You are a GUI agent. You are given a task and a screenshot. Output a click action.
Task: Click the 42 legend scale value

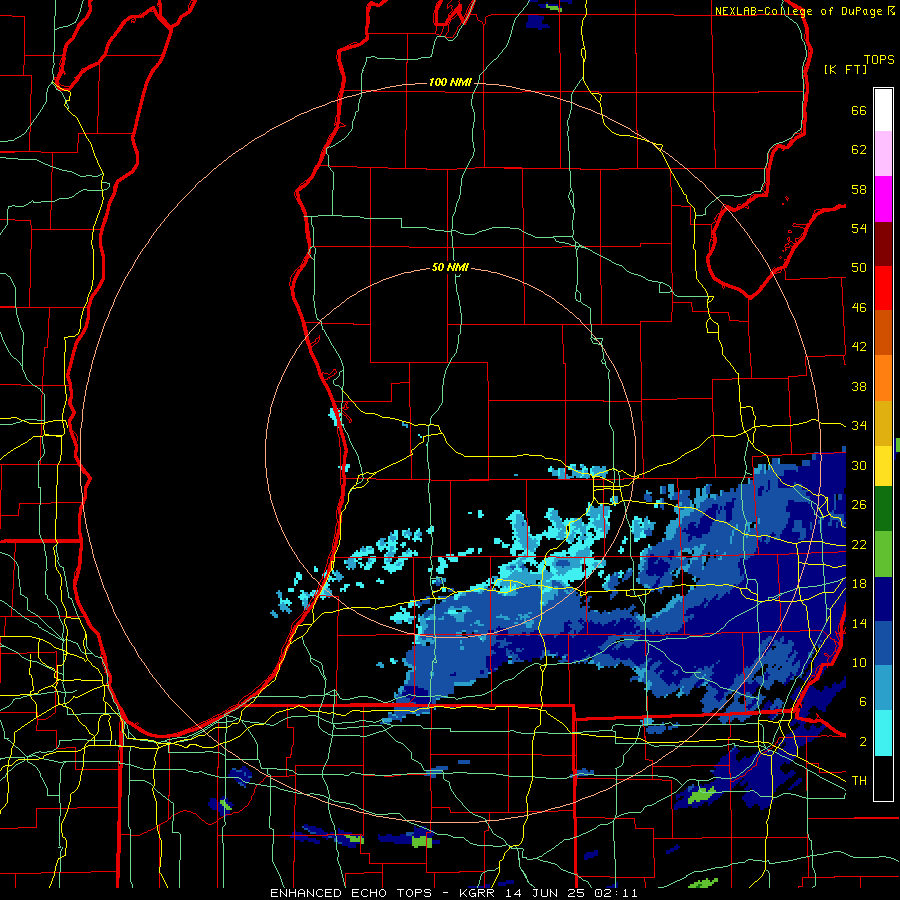click(859, 347)
